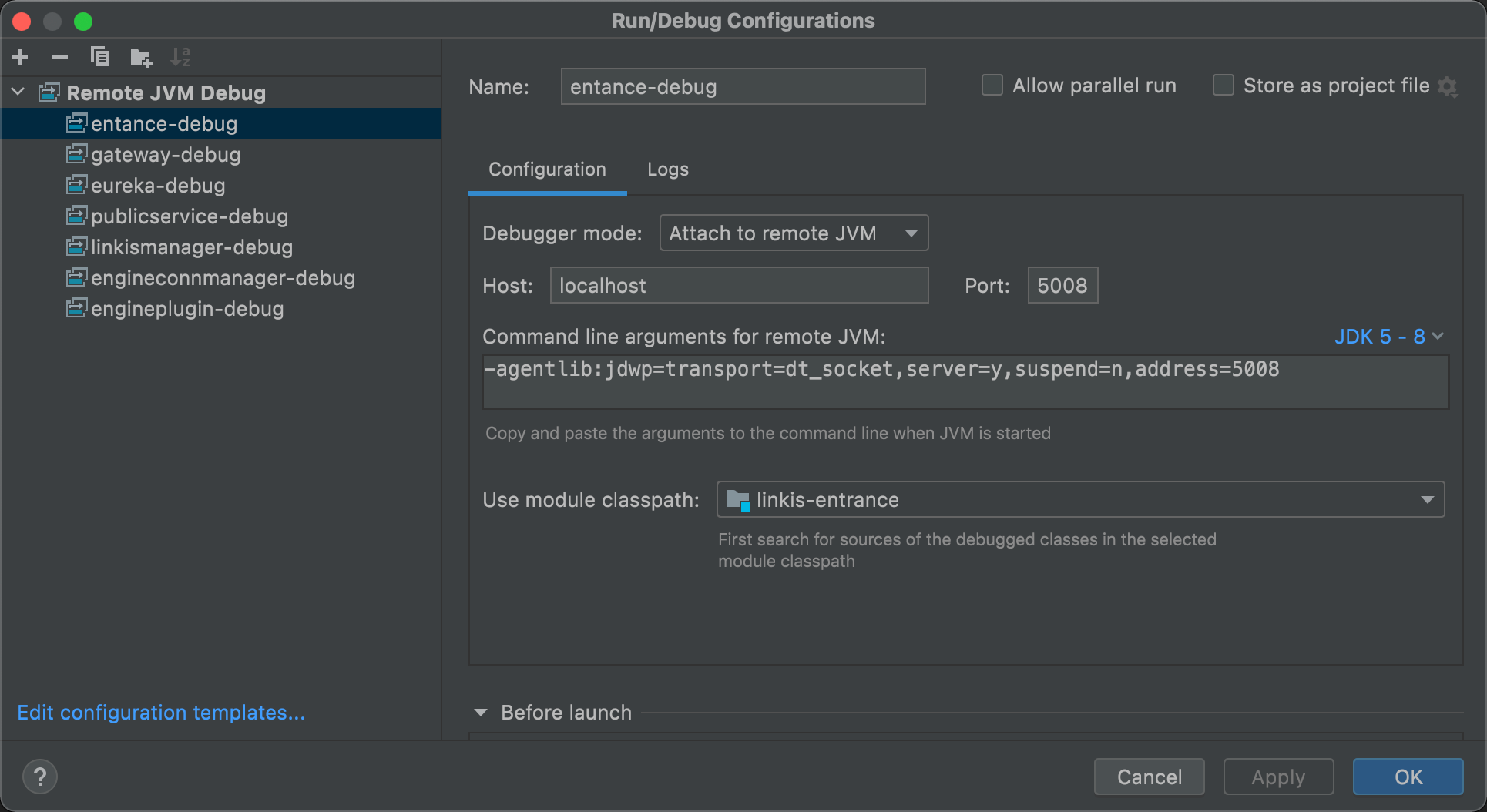This screenshot has width=1487, height=812.
Task: Check the Store as project file checkbox
Action: point(1224,86)
